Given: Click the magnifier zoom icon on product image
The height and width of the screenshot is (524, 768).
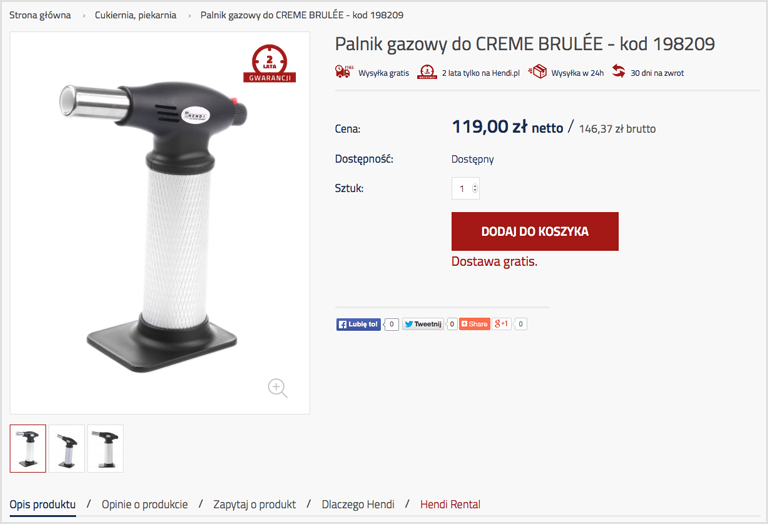Looking at the screenshot, I should (277, 388).
